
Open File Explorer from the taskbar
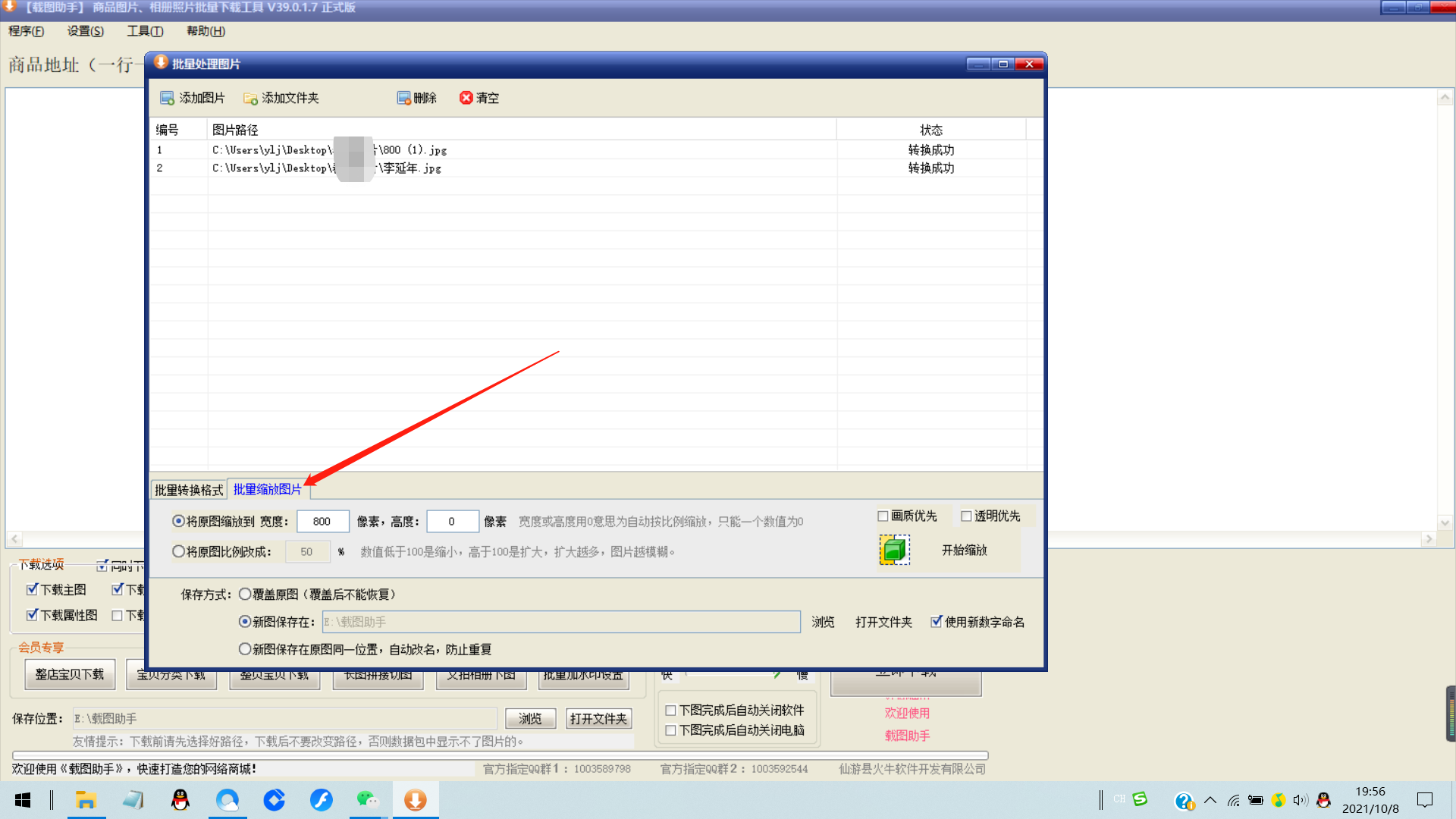86,800
